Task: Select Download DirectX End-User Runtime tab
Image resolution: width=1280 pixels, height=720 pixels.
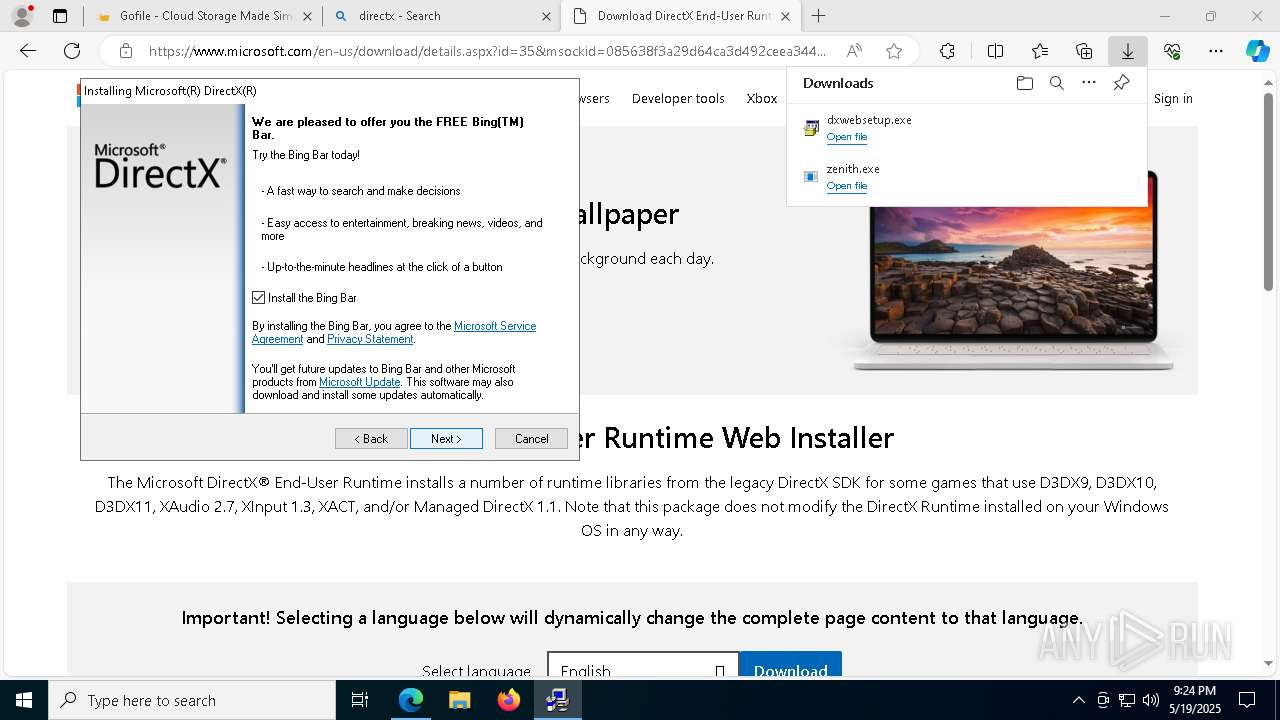Action: [x=680, y=16]
